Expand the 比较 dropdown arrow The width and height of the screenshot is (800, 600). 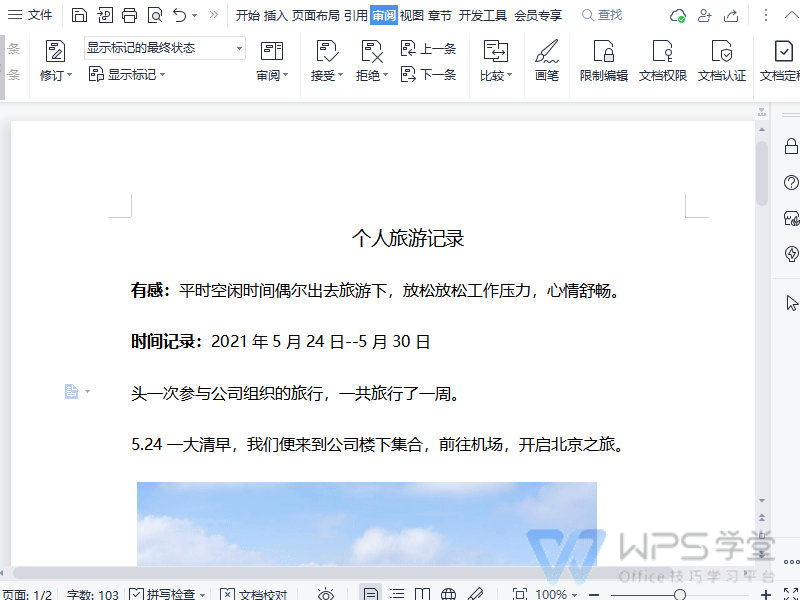[509, 75]
